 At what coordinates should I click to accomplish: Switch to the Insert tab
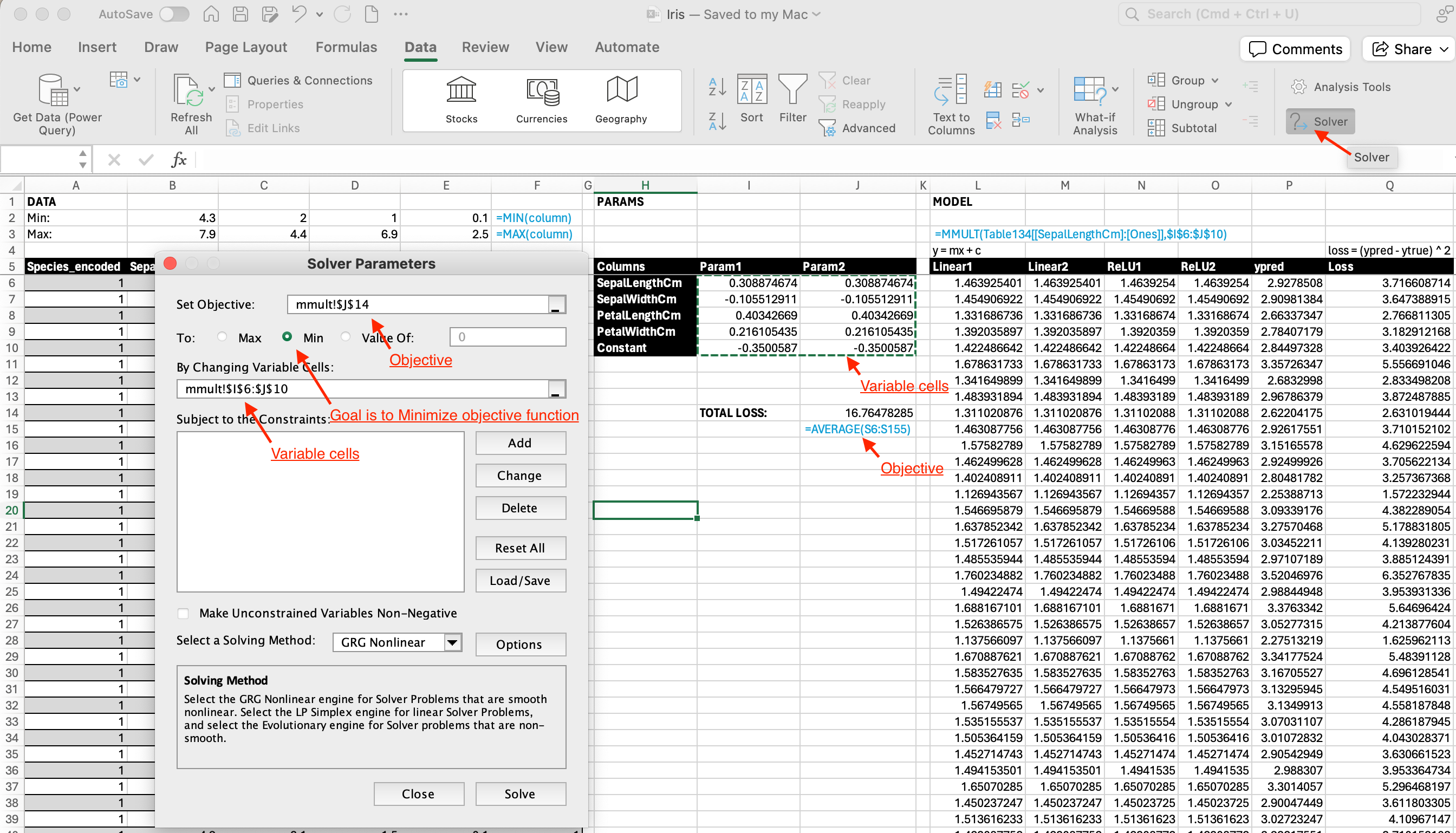[x=96, y=47]
